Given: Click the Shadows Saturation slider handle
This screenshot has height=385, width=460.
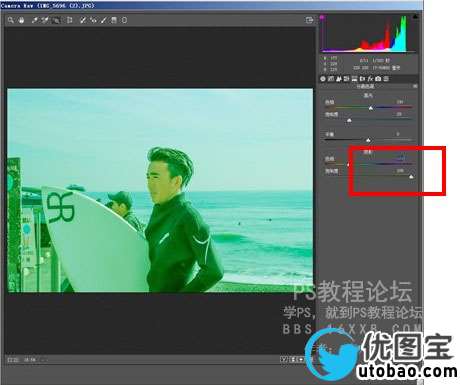Looking at the screenshot, I should tap(411, 177).
